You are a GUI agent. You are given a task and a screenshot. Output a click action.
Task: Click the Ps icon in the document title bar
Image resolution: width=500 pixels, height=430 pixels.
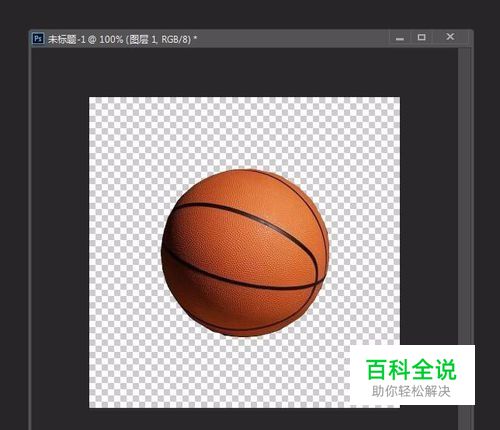click(38, 38)
